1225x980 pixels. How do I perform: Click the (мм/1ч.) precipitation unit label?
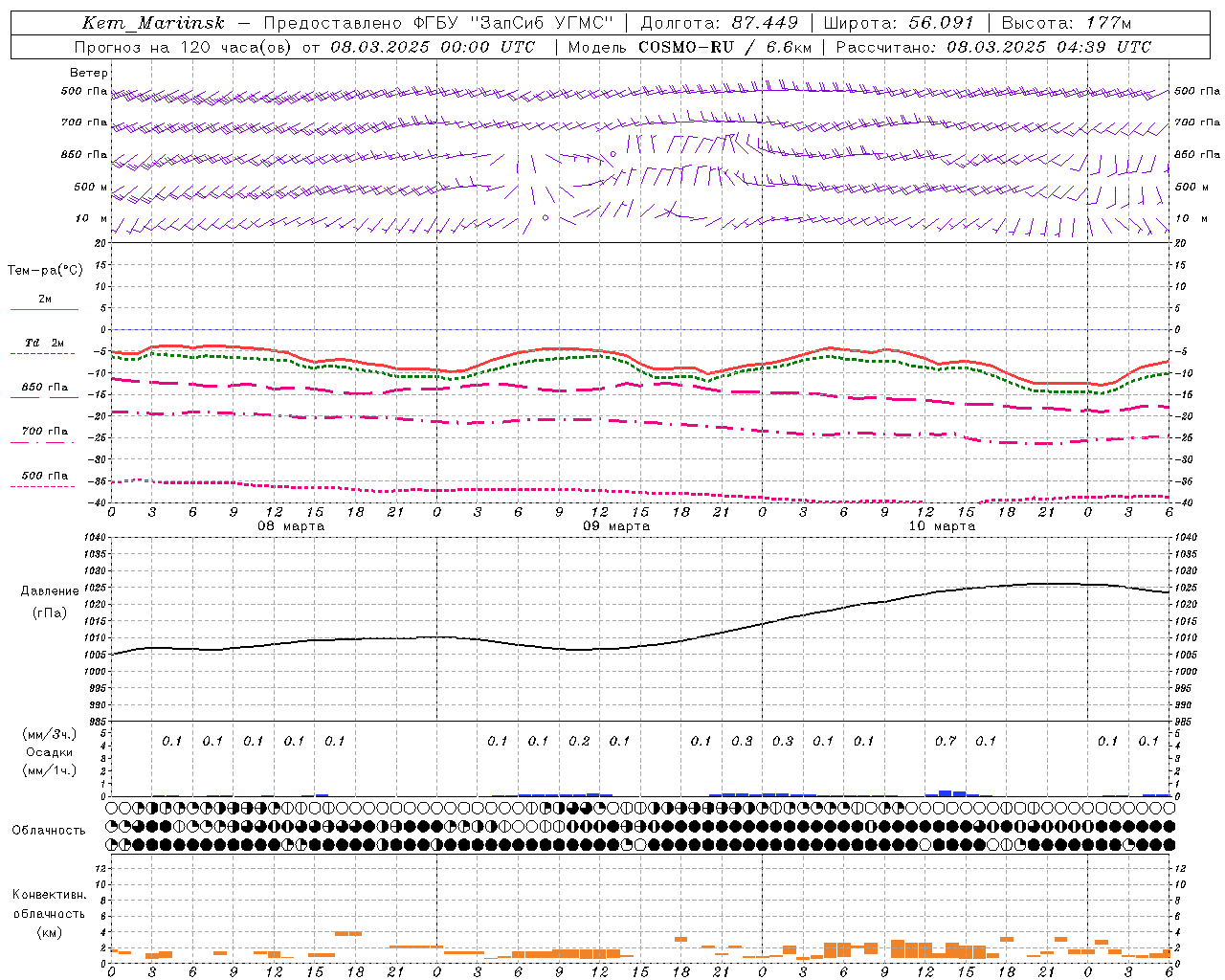50,770
